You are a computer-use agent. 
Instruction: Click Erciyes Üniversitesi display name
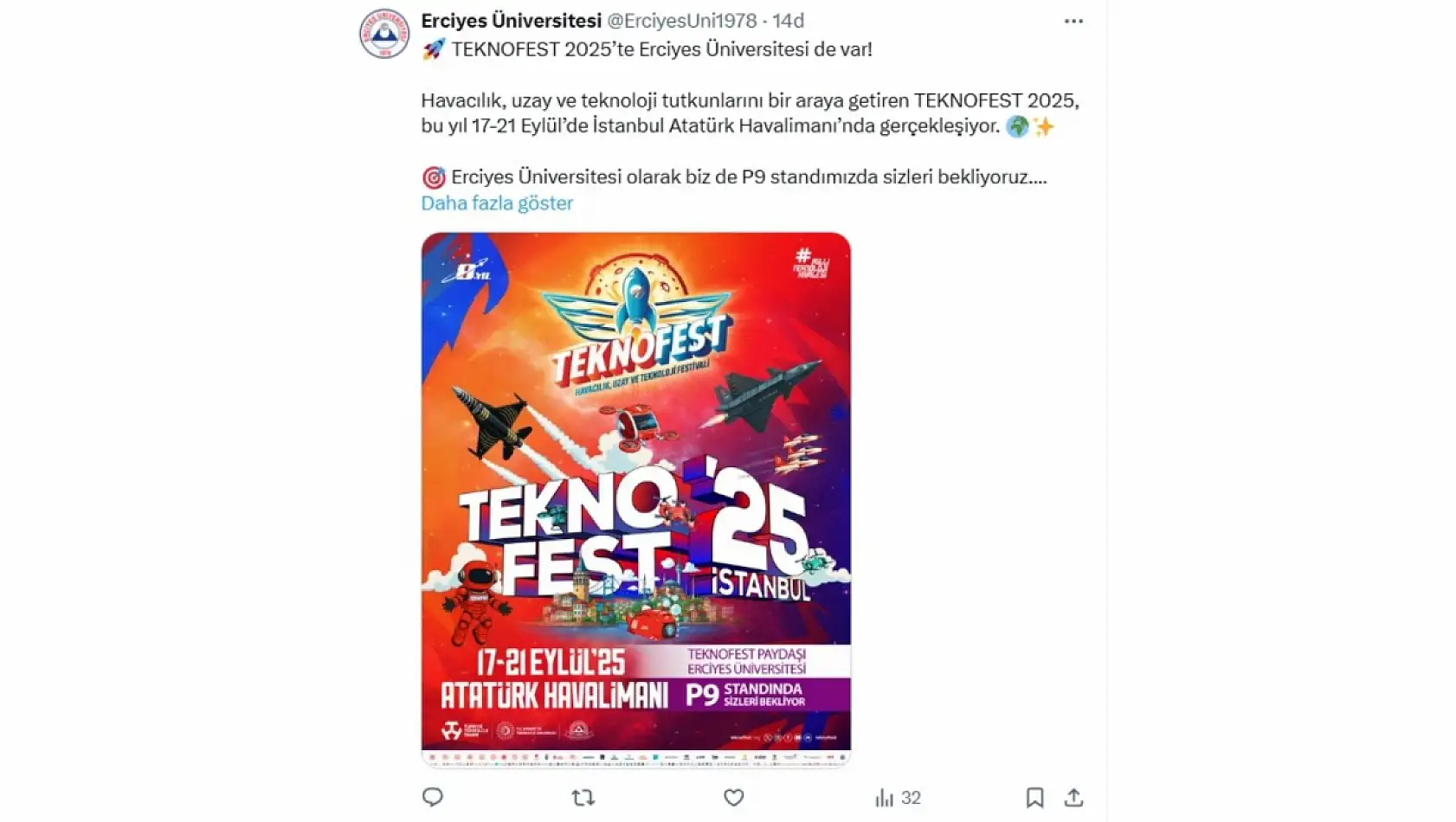coord(511,21)
